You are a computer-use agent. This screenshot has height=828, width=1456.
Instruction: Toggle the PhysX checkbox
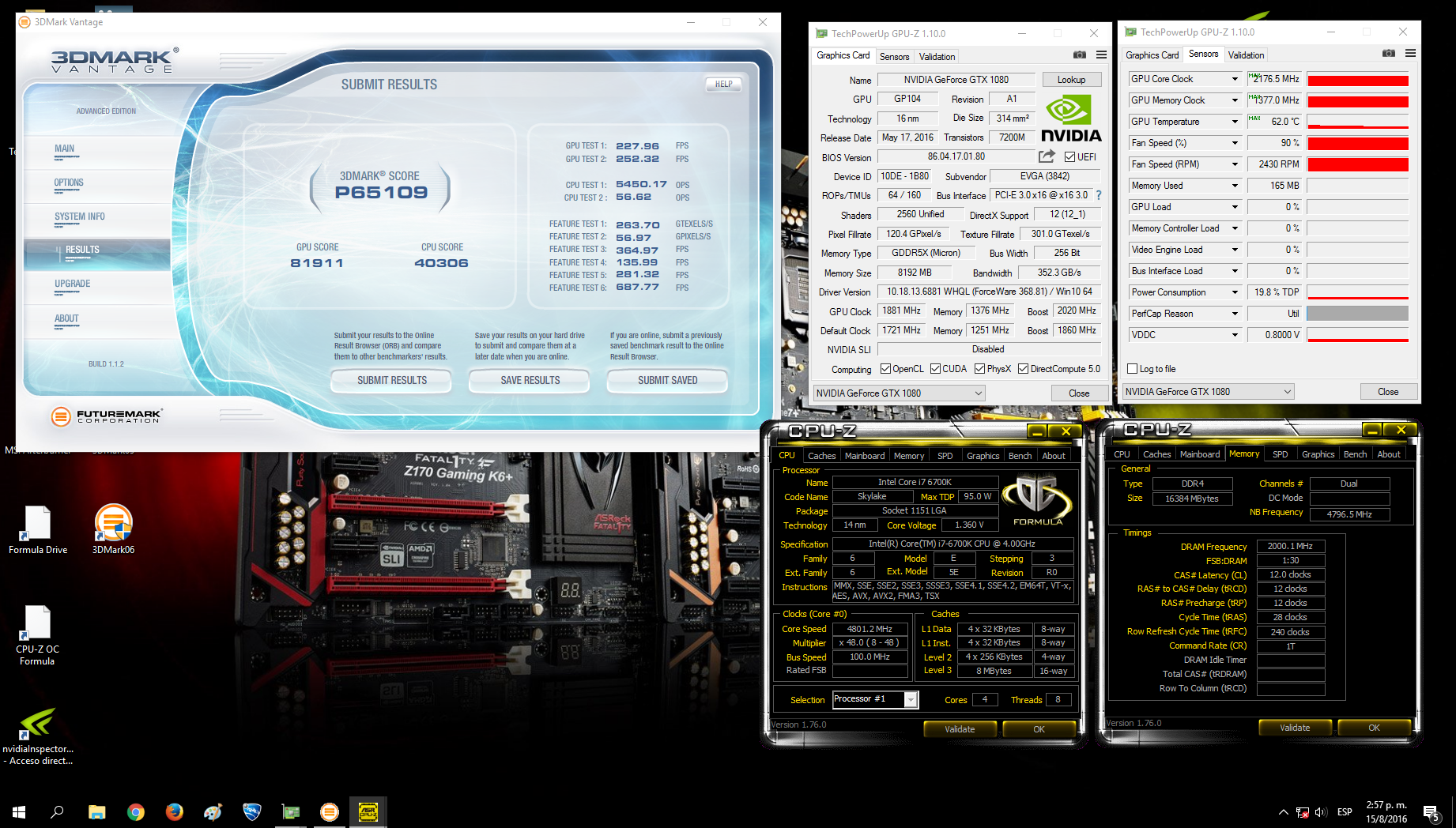pos(979,369)
